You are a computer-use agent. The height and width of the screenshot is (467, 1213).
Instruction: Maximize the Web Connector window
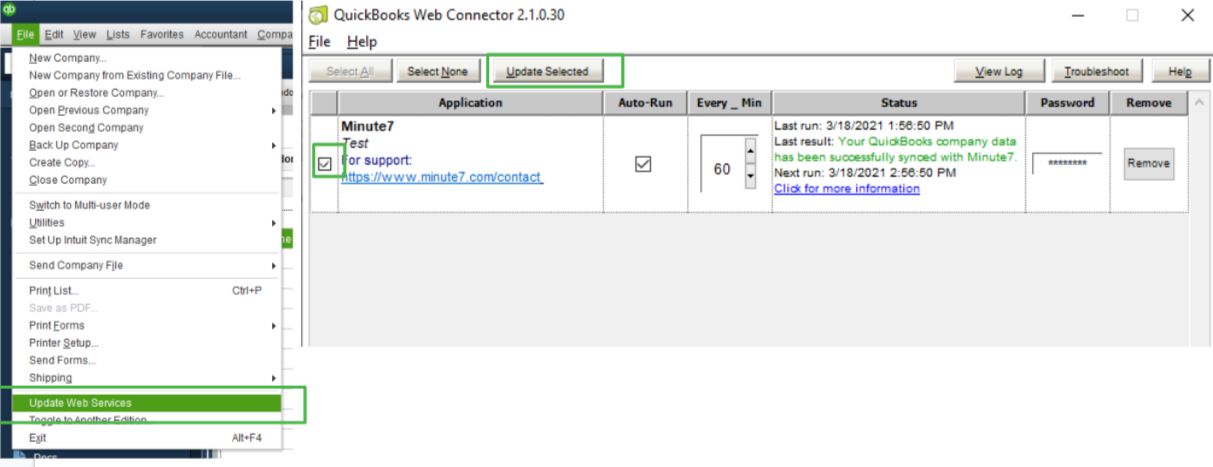(x=1132, y=15)
